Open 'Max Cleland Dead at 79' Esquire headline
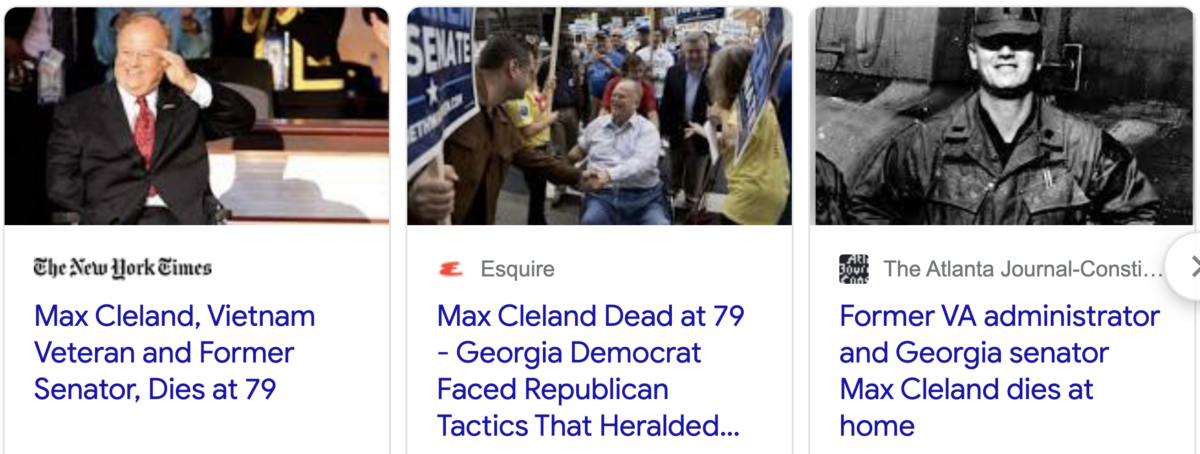 [x=592, y=371]
